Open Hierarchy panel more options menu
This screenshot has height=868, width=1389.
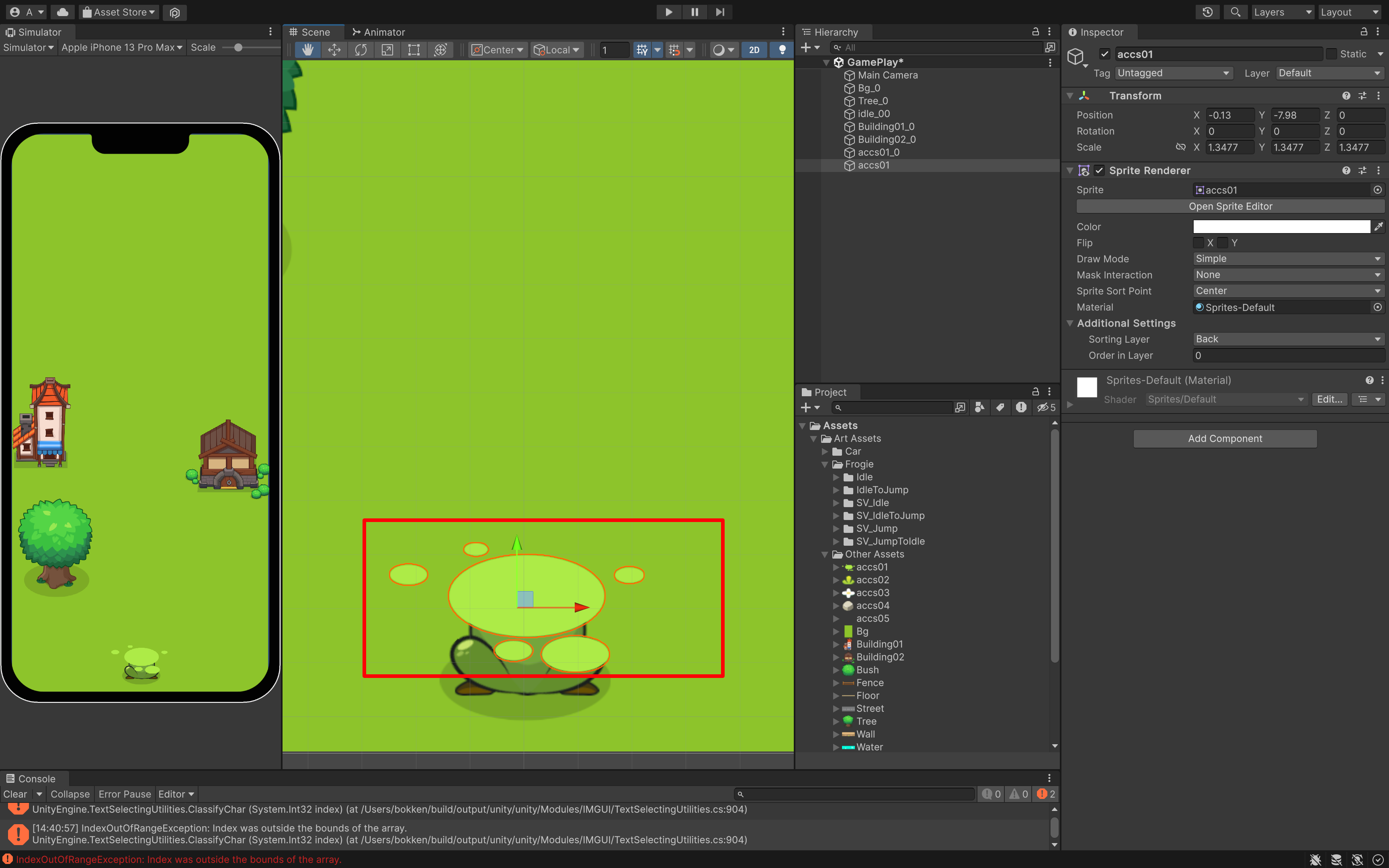[x=1049, y=32]
